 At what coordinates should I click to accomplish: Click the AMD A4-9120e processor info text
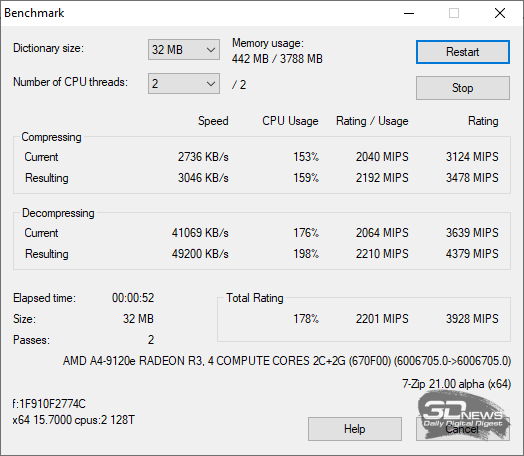pos(287,361)
